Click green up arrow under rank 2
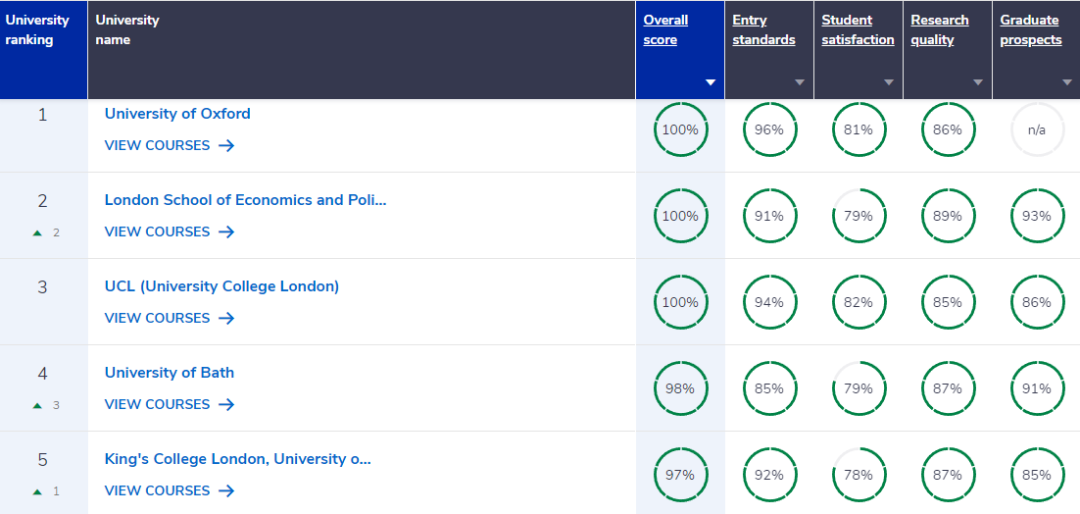The image size is (1080, 514). pos(38,233)
